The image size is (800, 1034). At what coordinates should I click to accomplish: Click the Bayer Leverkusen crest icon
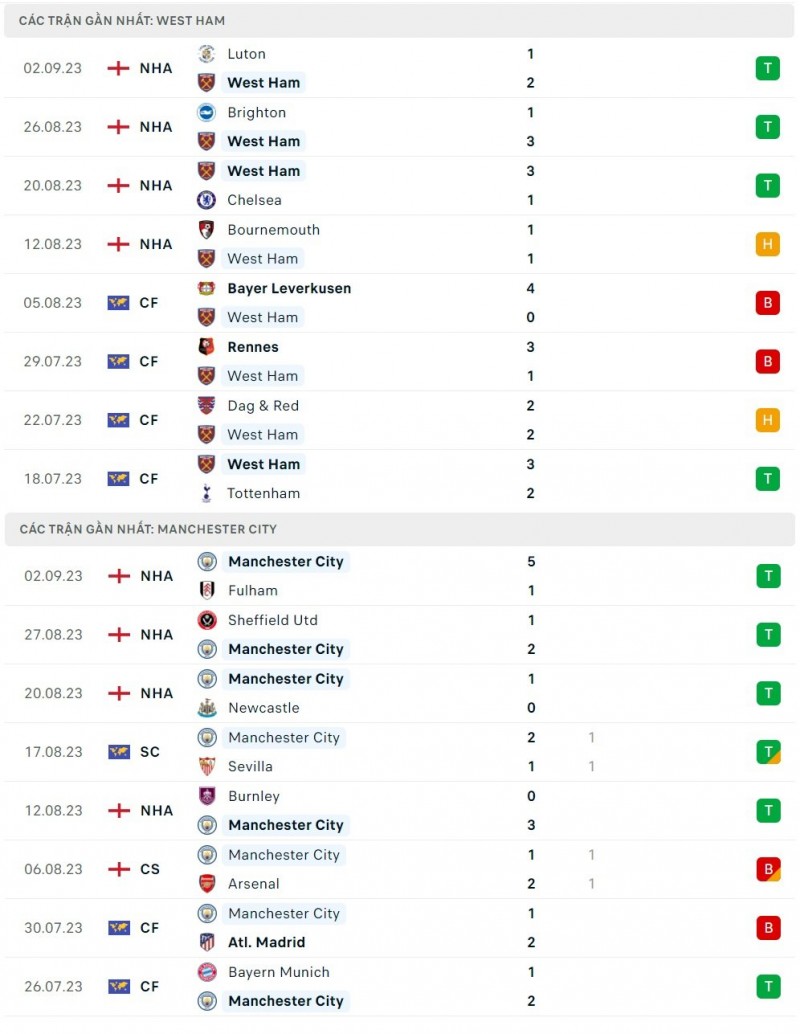207,288
